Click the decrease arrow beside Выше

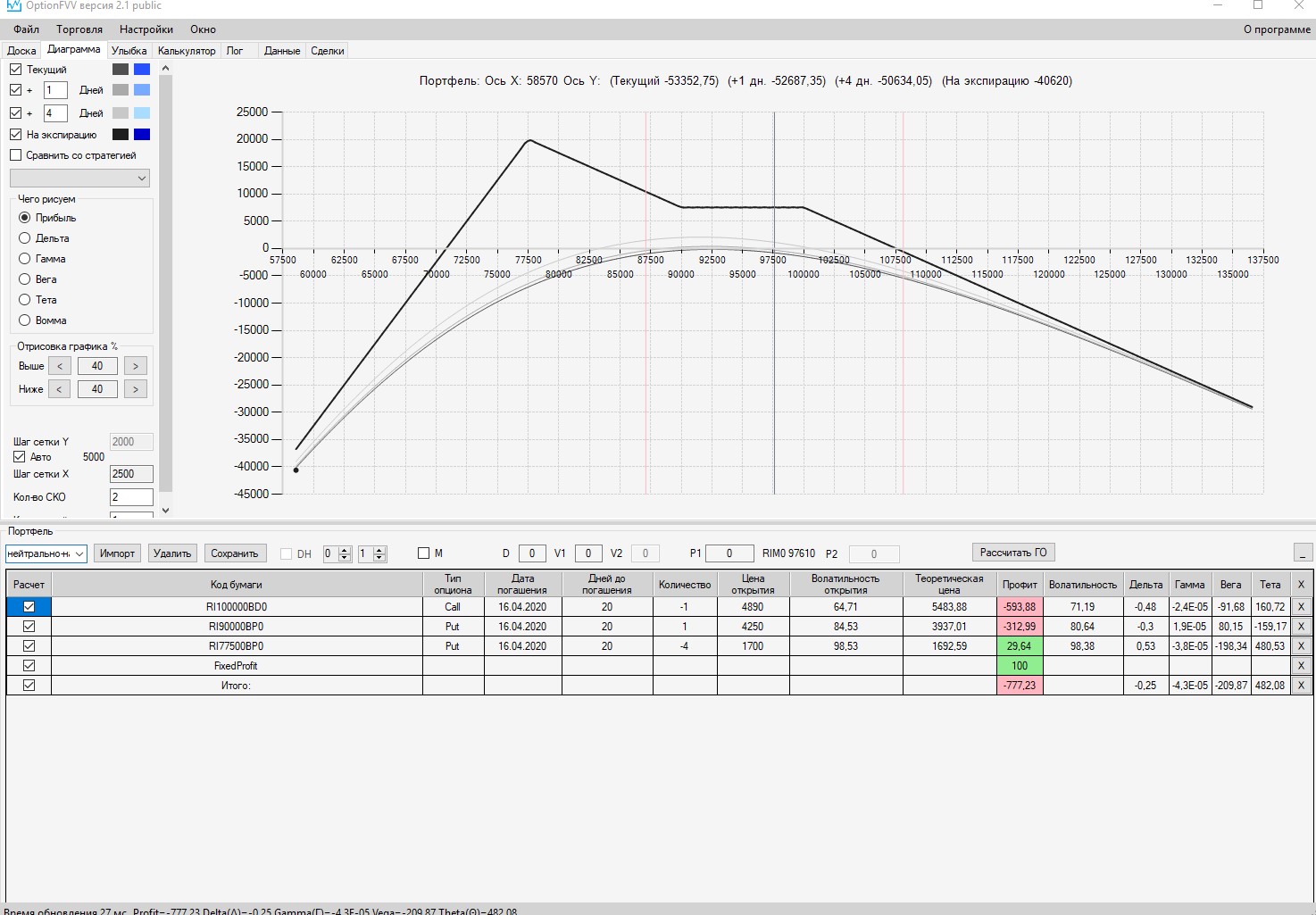click(59, 366)
